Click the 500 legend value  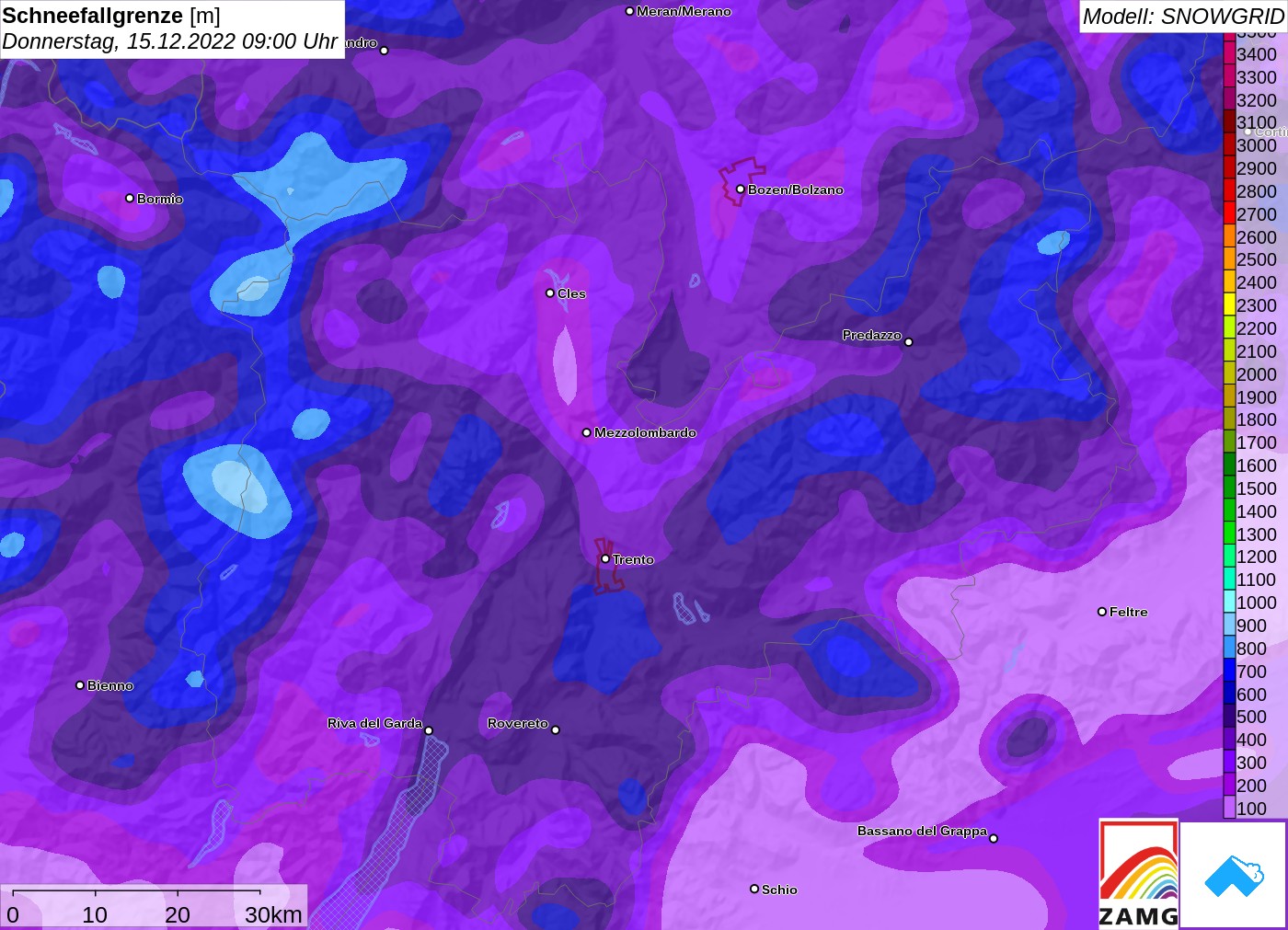coord(1251,717)
